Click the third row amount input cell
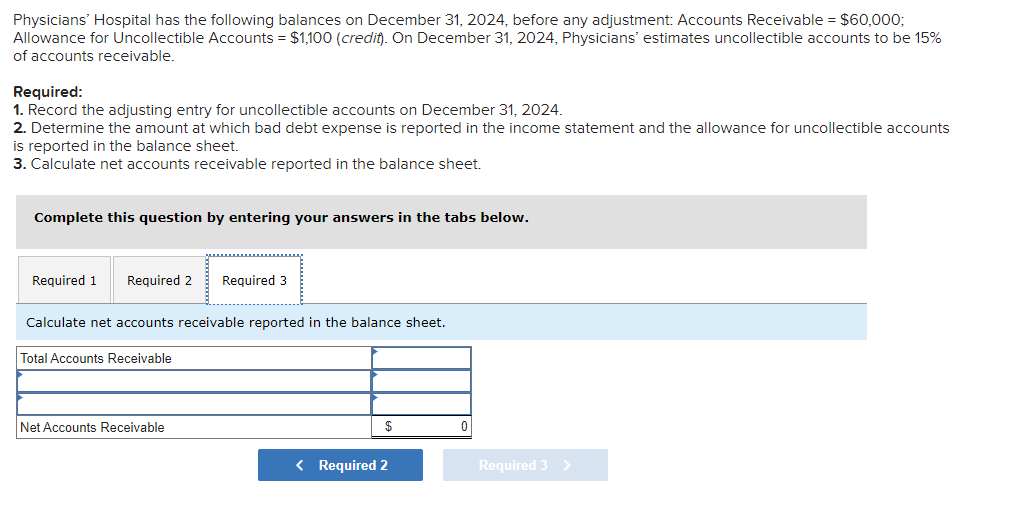Image resolution: width=1032 pixels, height=516 pixels. pyautogui.click(x=421, y=404)
